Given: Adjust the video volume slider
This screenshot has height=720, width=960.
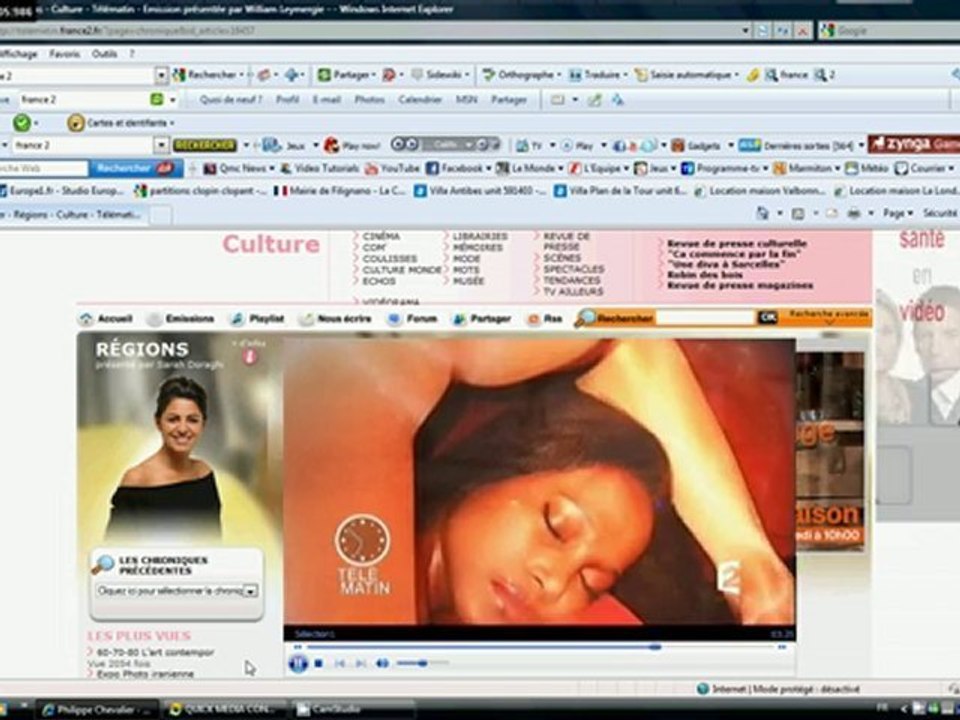Looking at the screenshot, I should [x=422, y=662].
